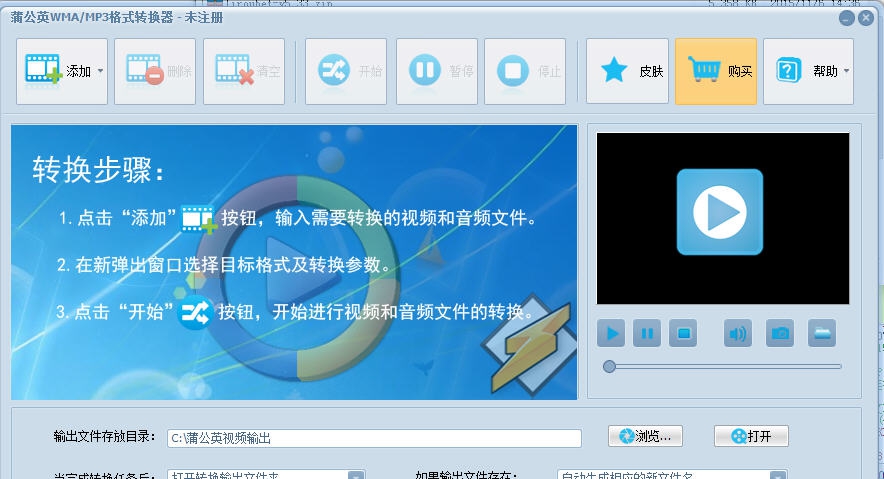Open the existing-file handling dropdown
This screenshot has height=479, width=884.
tap(672, 474)
